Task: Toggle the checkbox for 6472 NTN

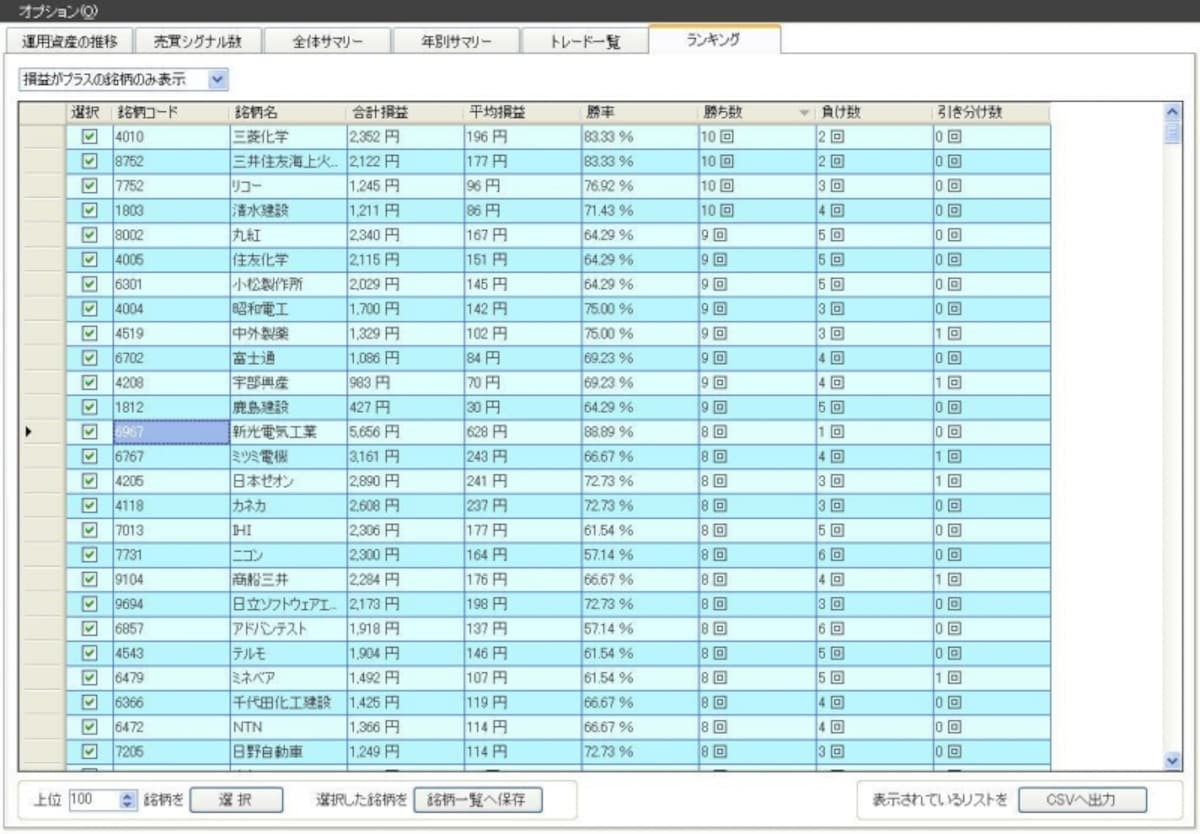Action: [90, 726]
